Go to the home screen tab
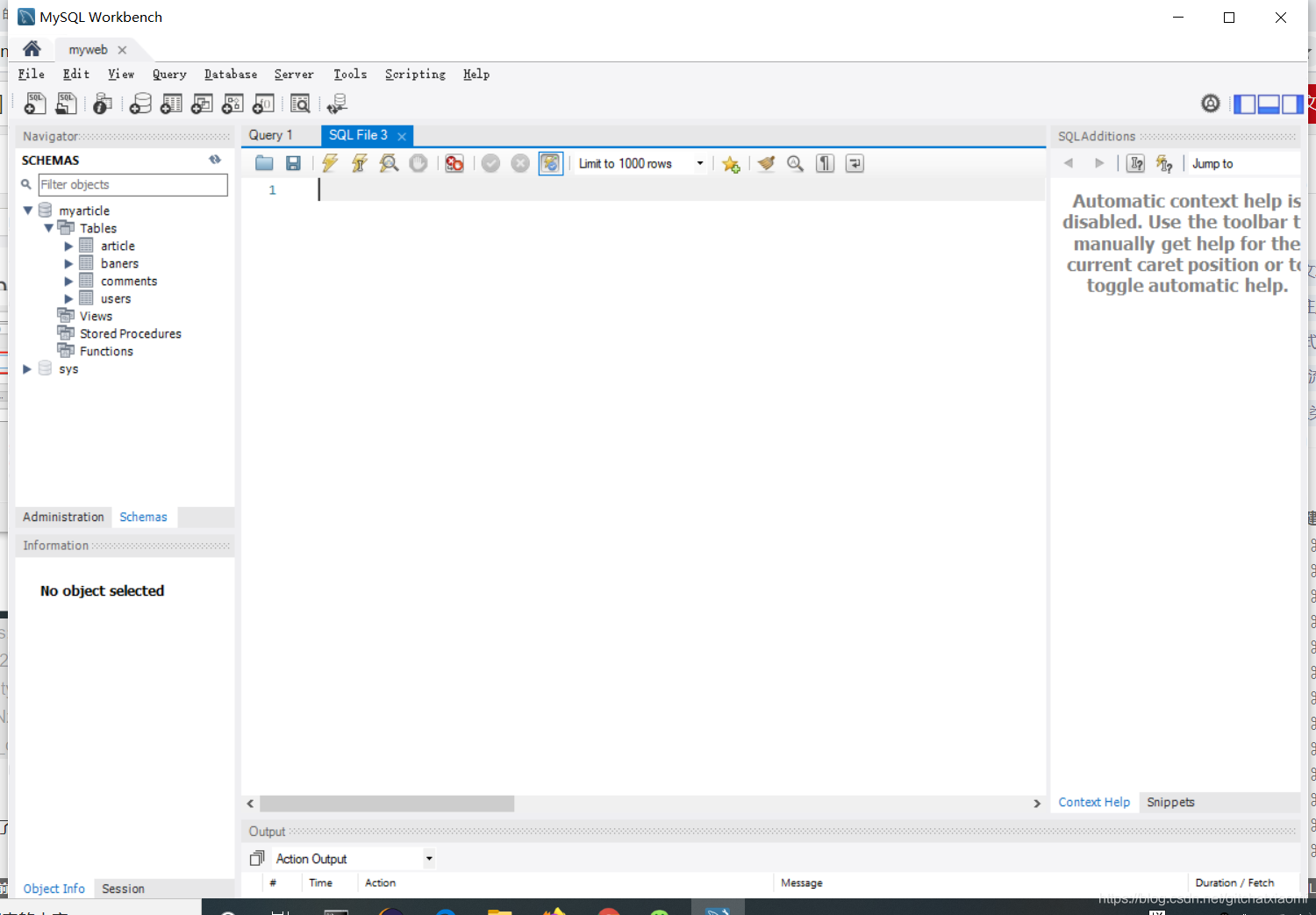Viewport: 1316px width, 915px height. [x=32, y=49]
